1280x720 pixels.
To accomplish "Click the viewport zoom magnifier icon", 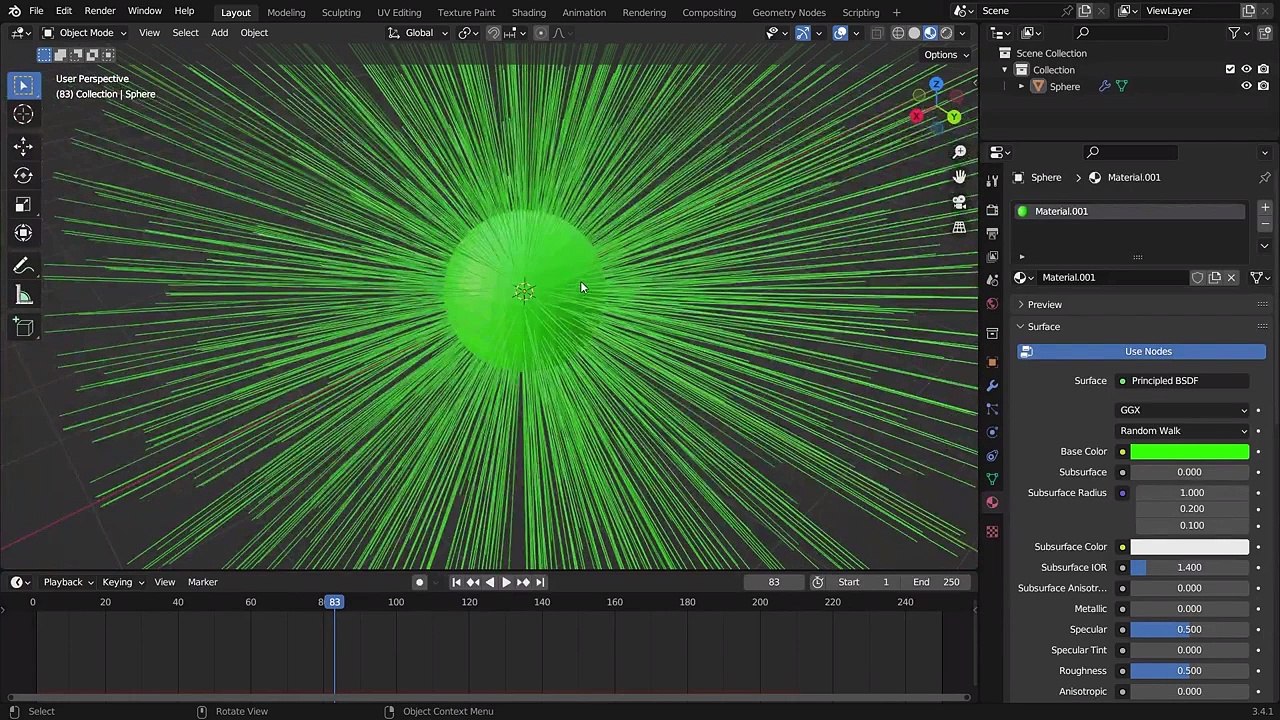I will coord(959,152).
